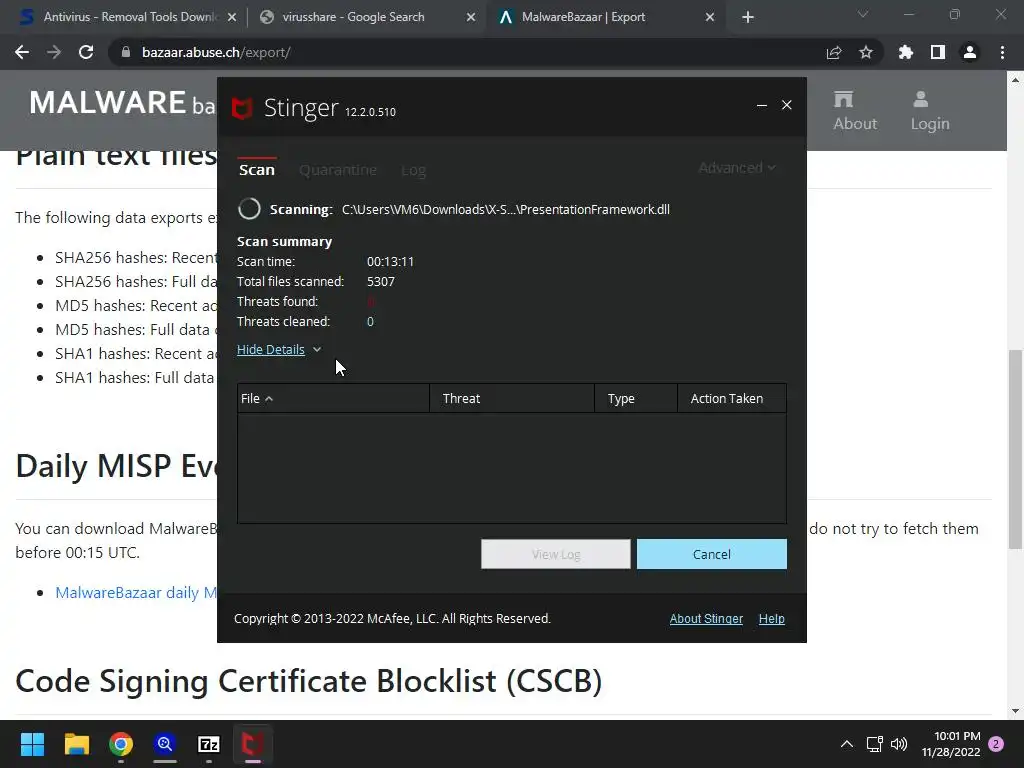Open volume control in system tray

click(x=899, y=744)
